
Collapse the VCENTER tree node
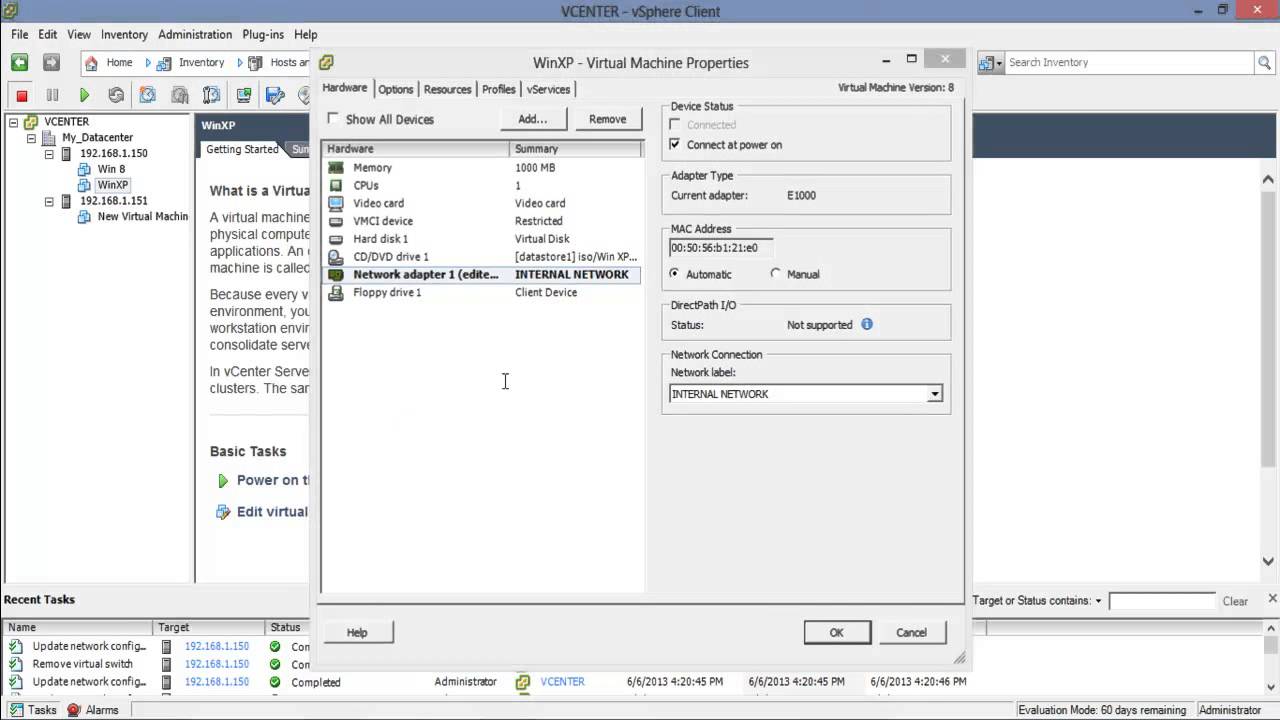14,121
